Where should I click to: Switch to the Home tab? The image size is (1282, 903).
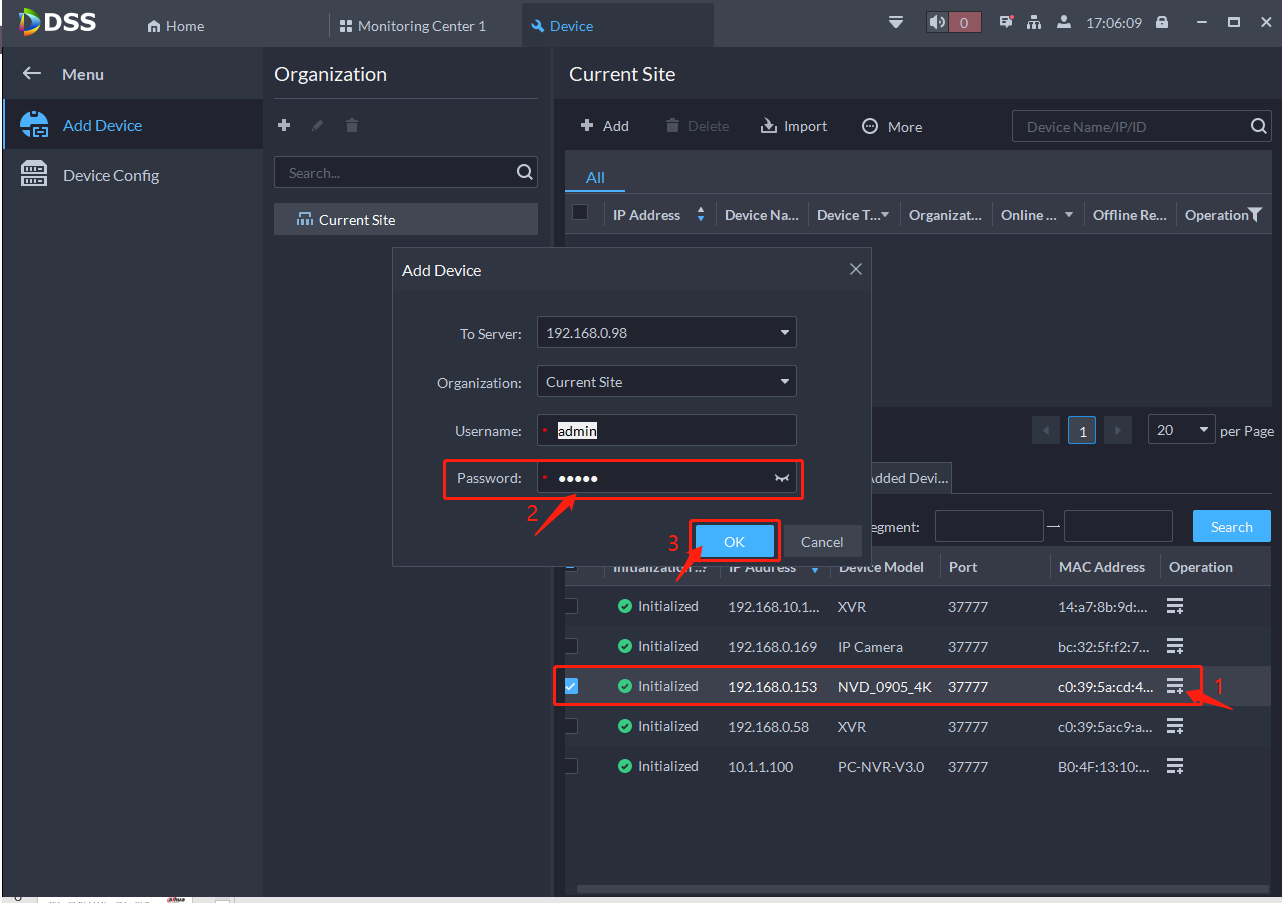(176, 26)
